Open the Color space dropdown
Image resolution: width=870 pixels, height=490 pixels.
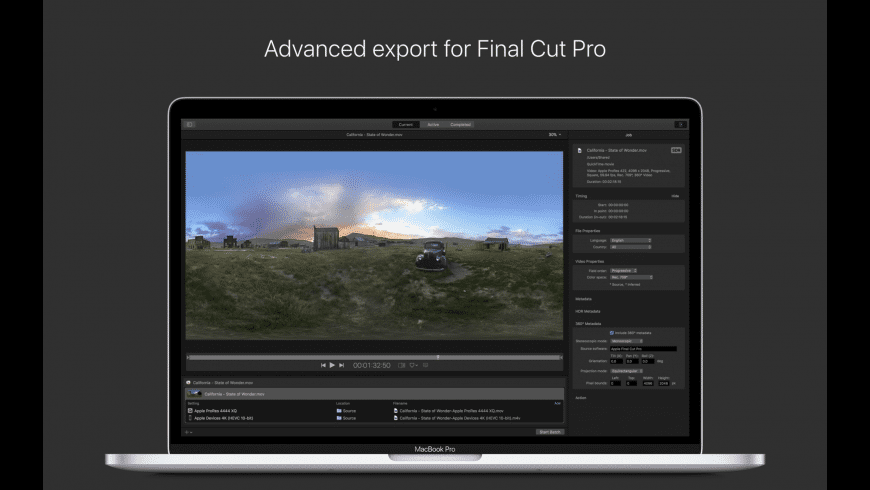click(631, 277)
